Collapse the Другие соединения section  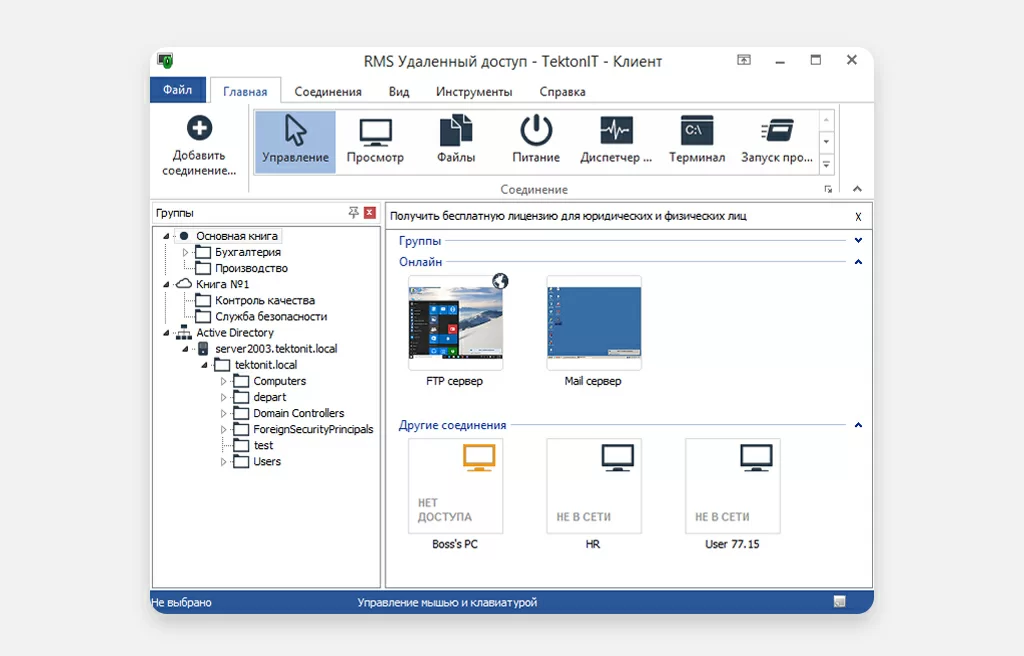tap(858, 425)
